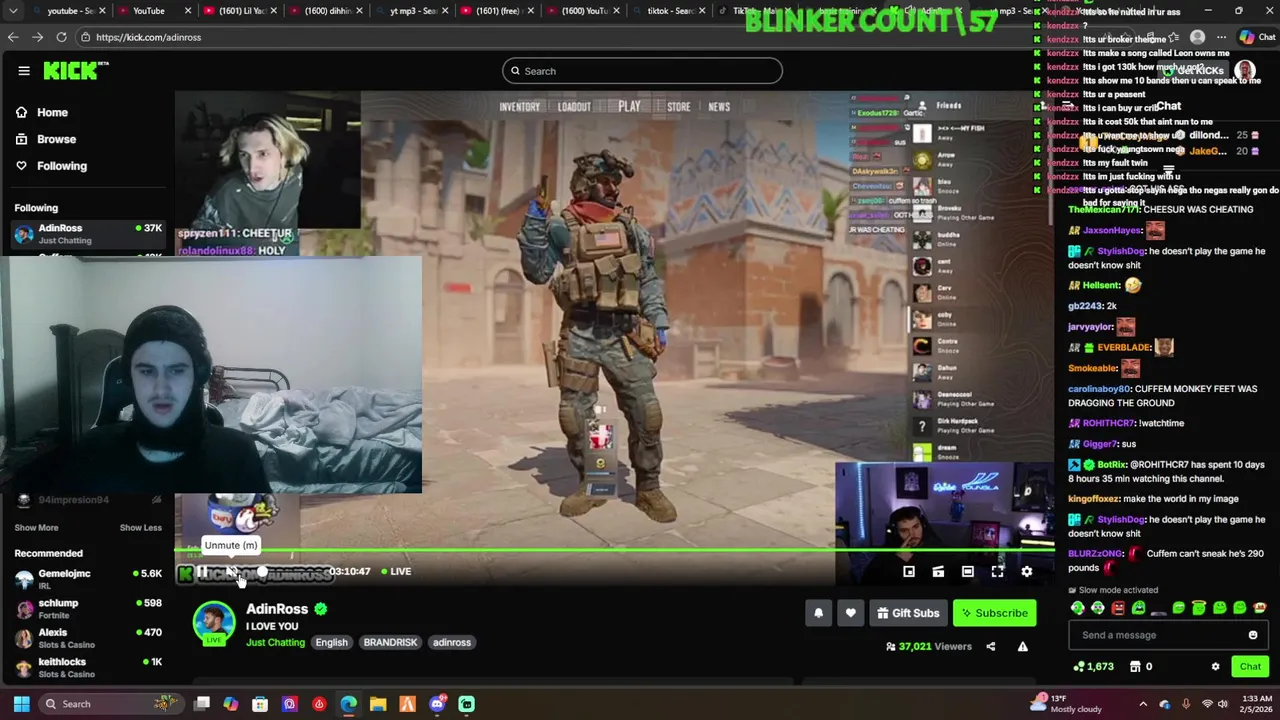The height and width of the screenshot is (720, 1280).
Task: Switch to the tiktok search tab
Action: coord(670,11)
